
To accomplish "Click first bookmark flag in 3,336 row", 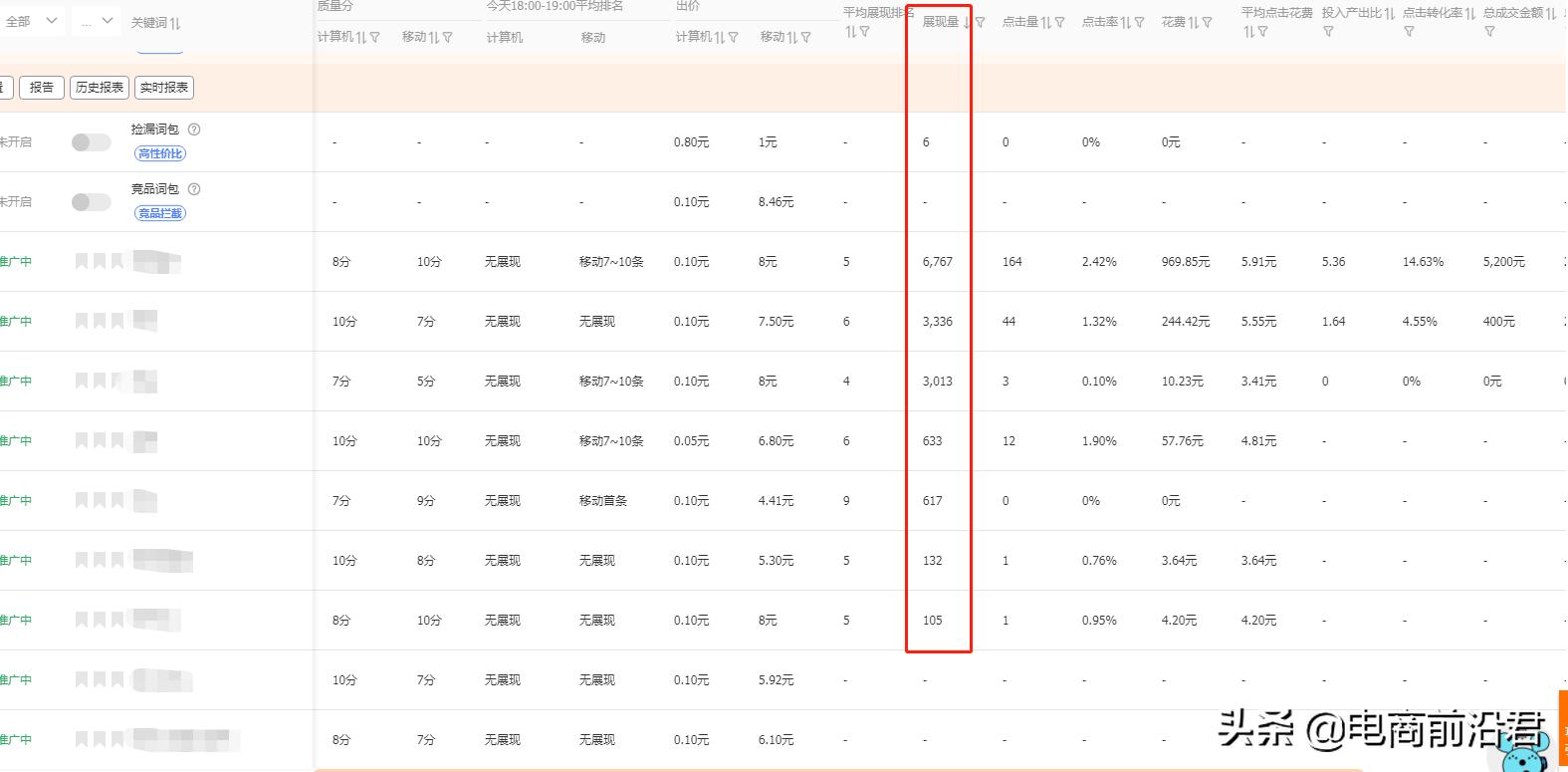I will coord(82,321).
